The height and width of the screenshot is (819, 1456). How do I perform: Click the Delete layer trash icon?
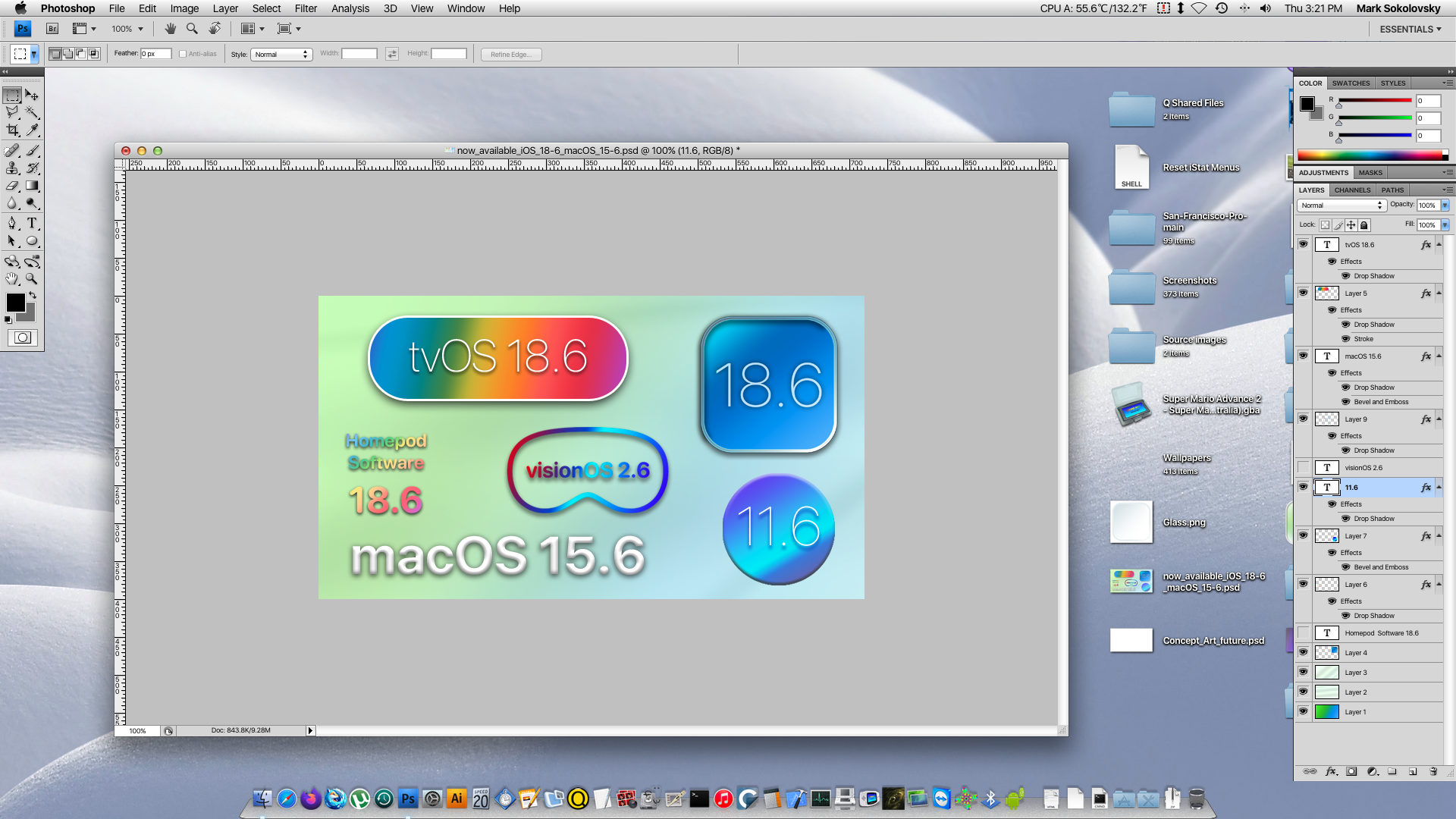[1433, 771]
